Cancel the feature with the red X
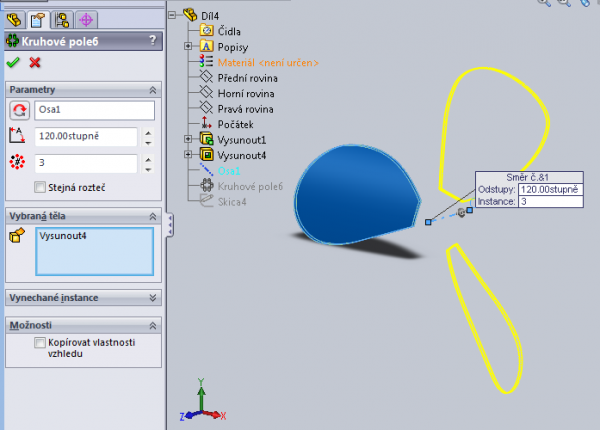600x430 pixels. [x=35, y=62]
